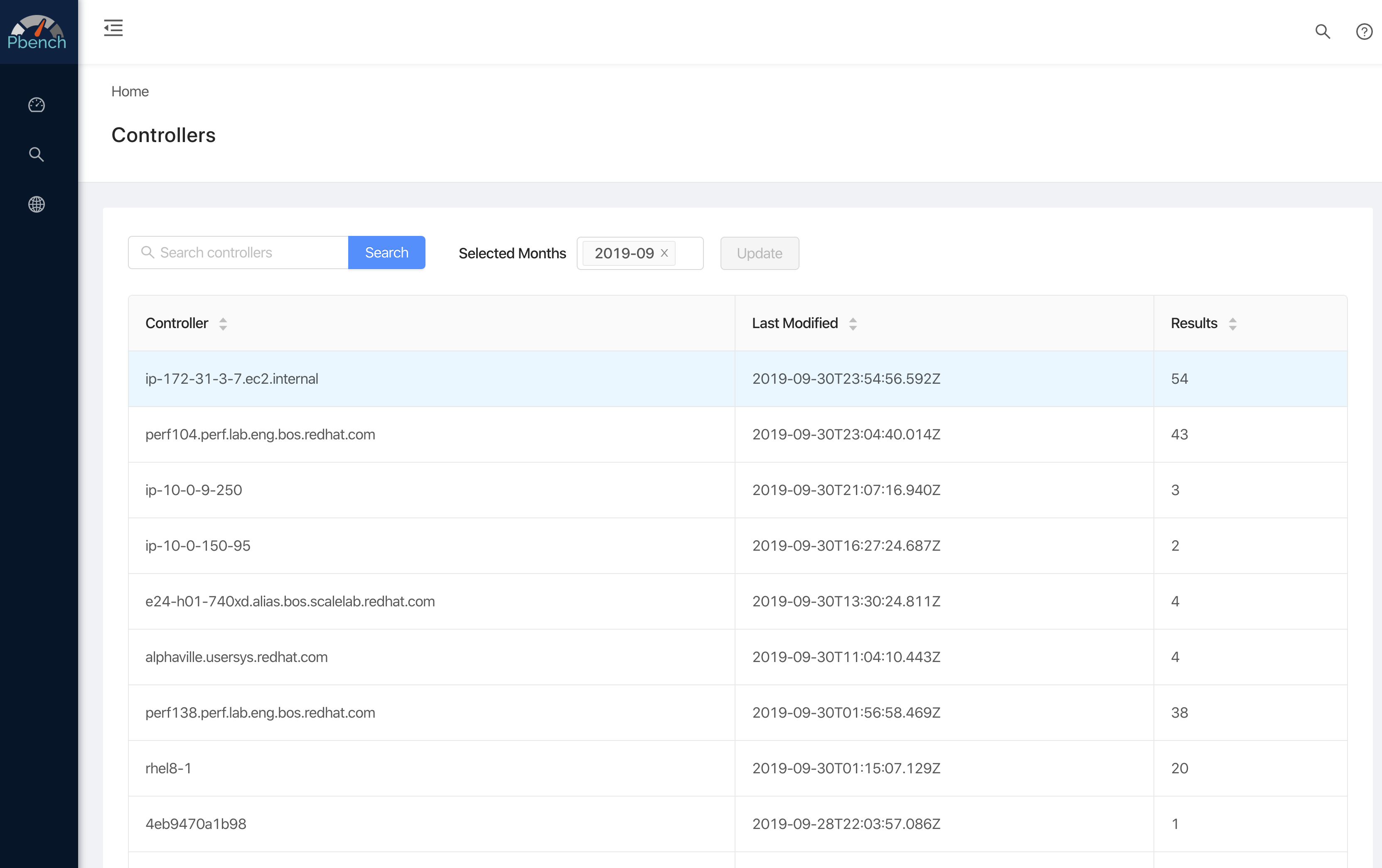Click inside the Search controllers input field
Viewport: 1382px width, 868px height.
[247, 253]
